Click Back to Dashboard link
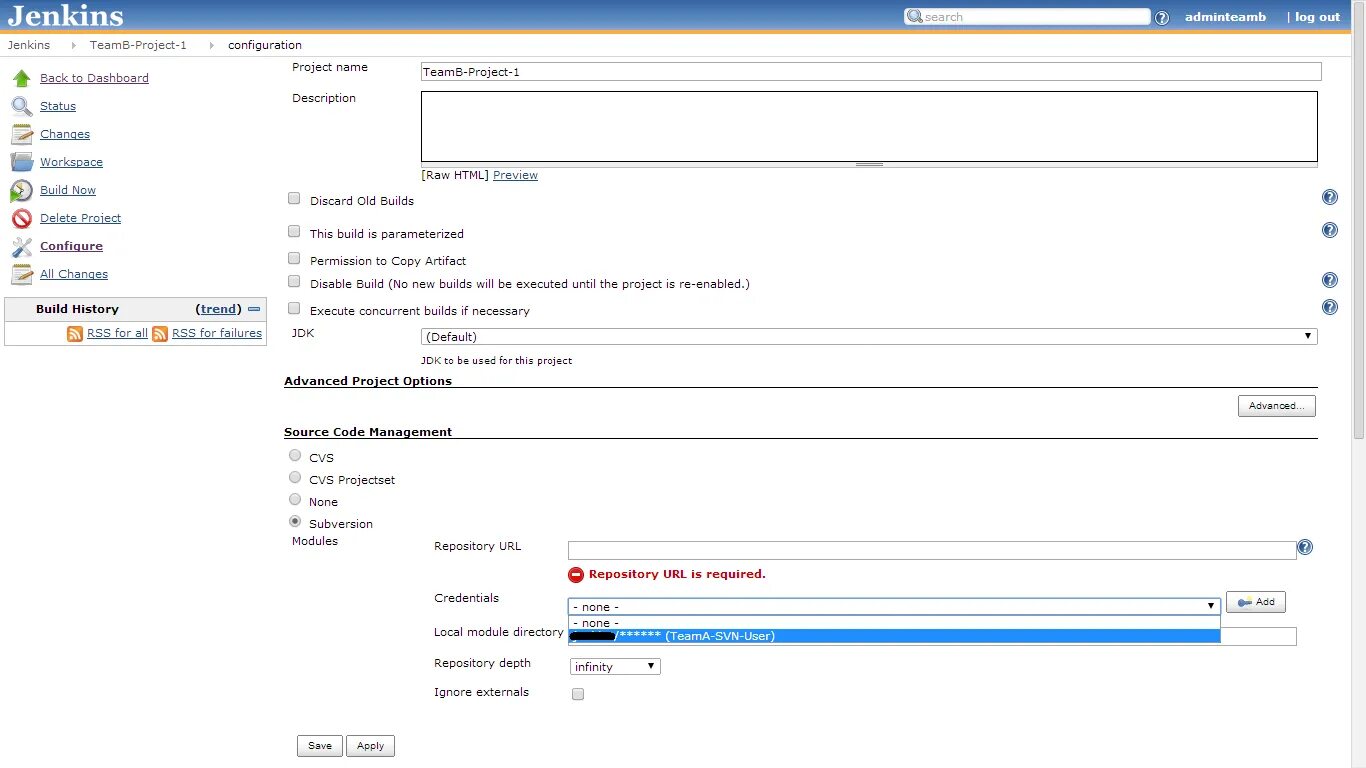Image resolution: width=1366 pixels, height=768 pixels. click(x=94, y=78)
